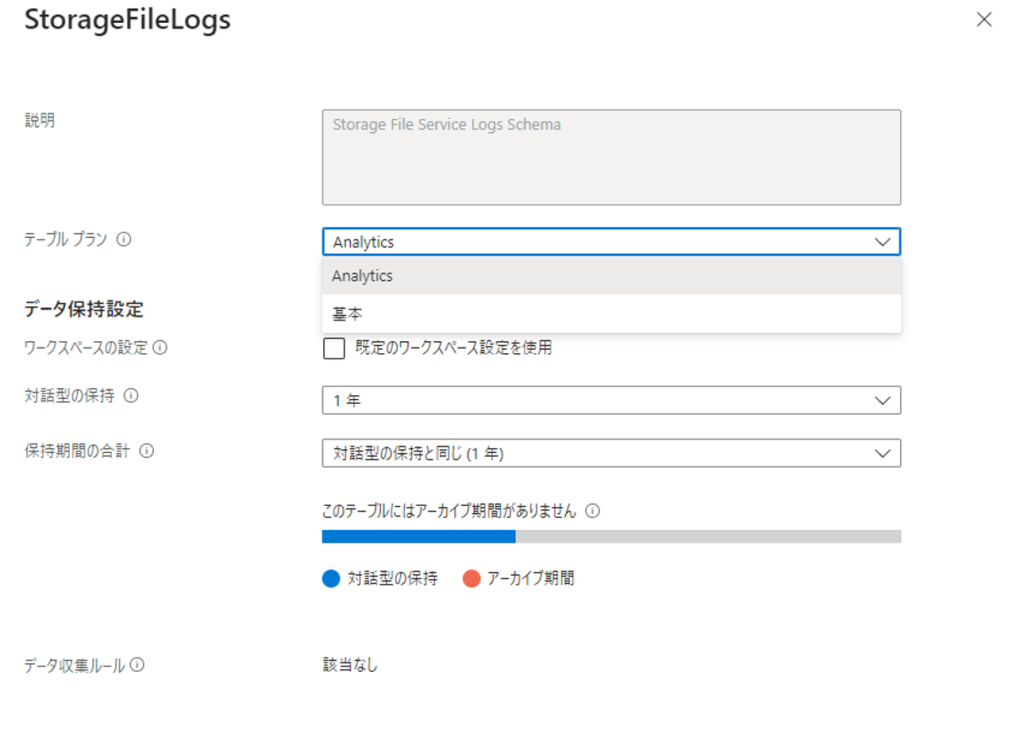Enable 既定のワークスペース設定を使用 checkbox
Viewport: 1024px width, 733px height.
click(x=335, y=348)
